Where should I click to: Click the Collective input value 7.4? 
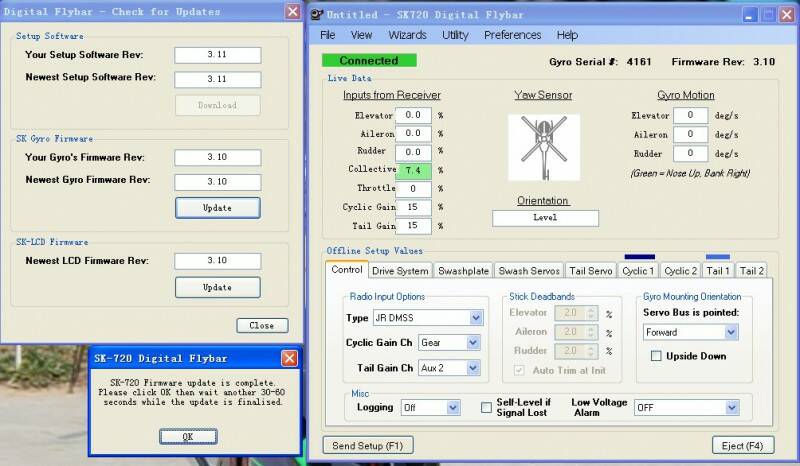(413, 170)
